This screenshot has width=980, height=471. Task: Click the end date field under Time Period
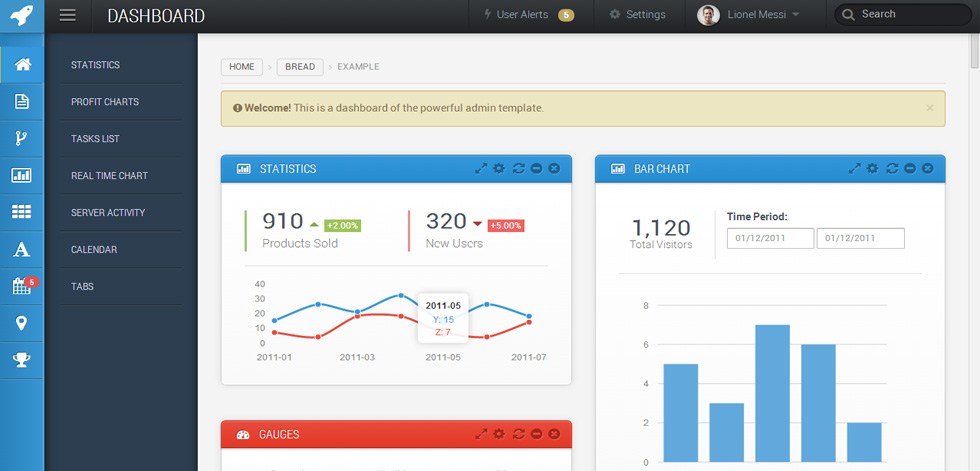click(861, 238)
